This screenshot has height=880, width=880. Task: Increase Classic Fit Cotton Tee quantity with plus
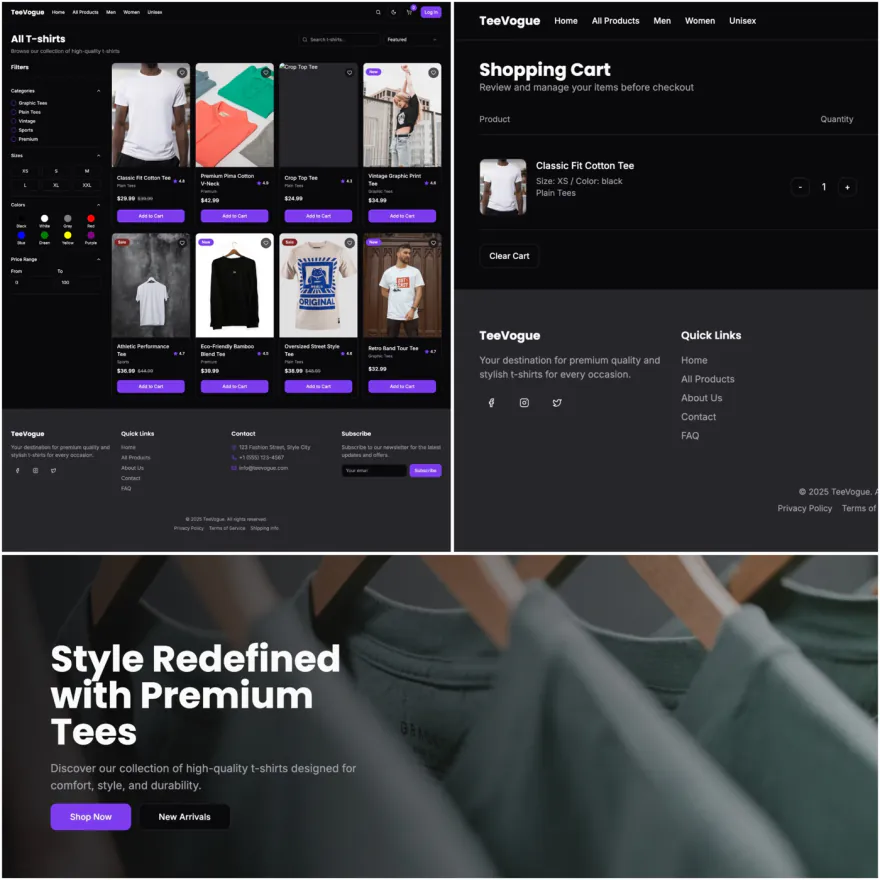click(847, 187)
